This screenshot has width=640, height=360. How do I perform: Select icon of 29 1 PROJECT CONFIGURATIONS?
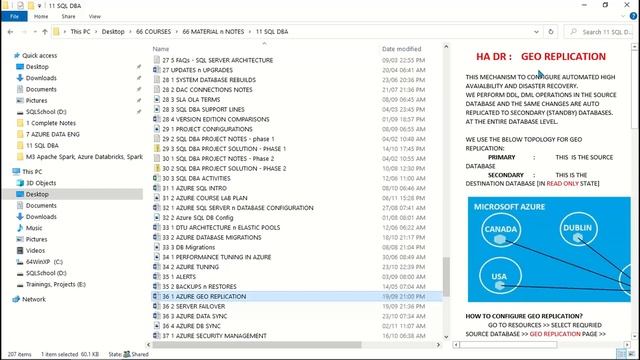(156, 129)
